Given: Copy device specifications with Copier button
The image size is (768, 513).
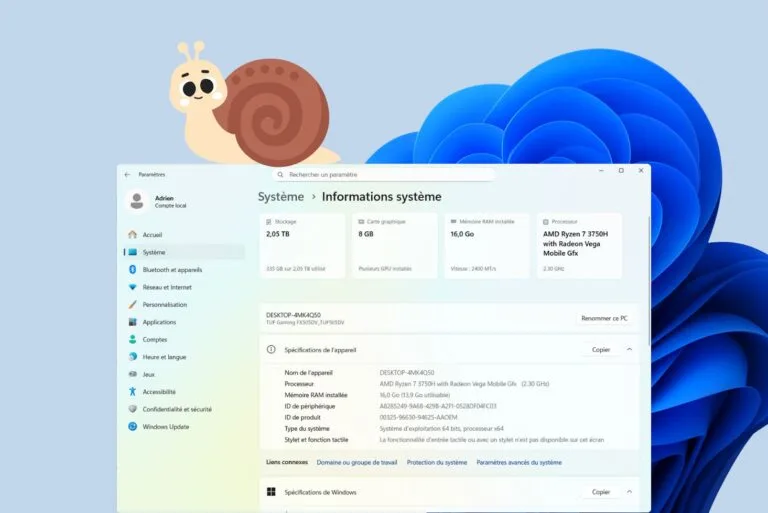Looking at the screenshot, I should [600, 350].
